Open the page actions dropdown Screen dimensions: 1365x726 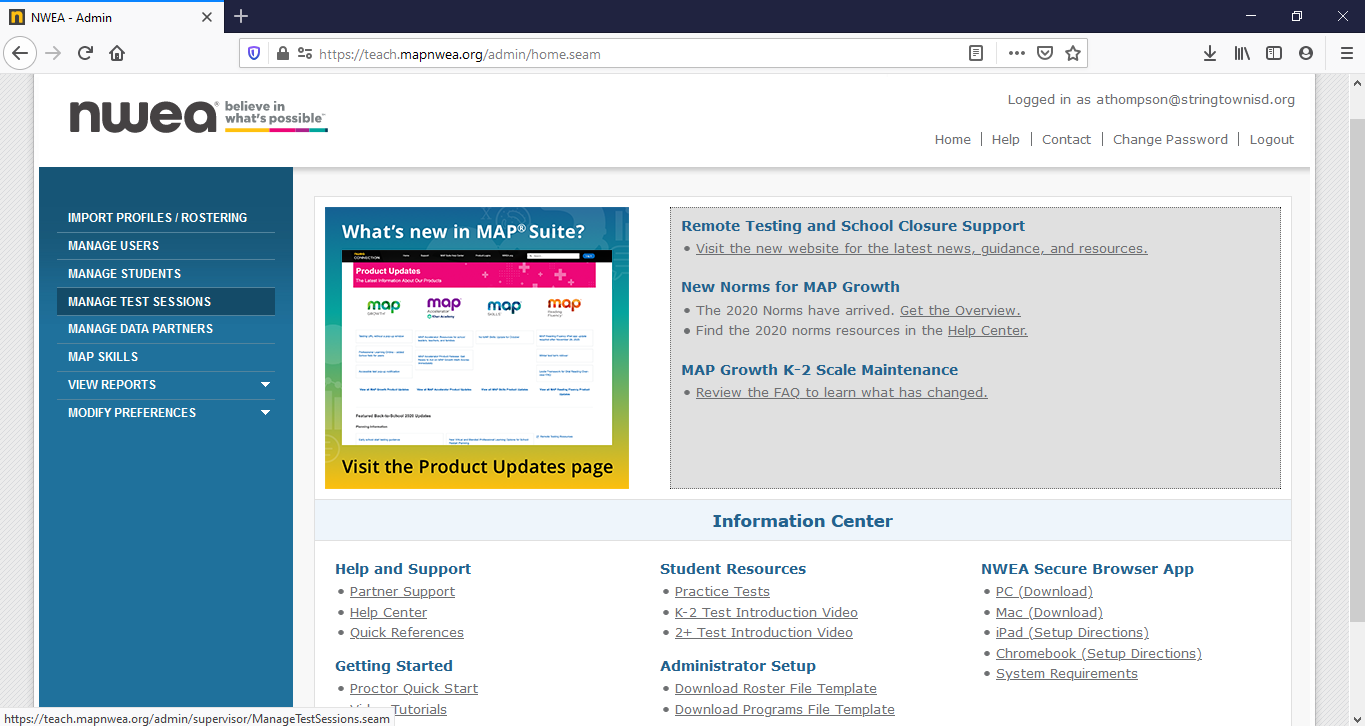[1016, 52]
